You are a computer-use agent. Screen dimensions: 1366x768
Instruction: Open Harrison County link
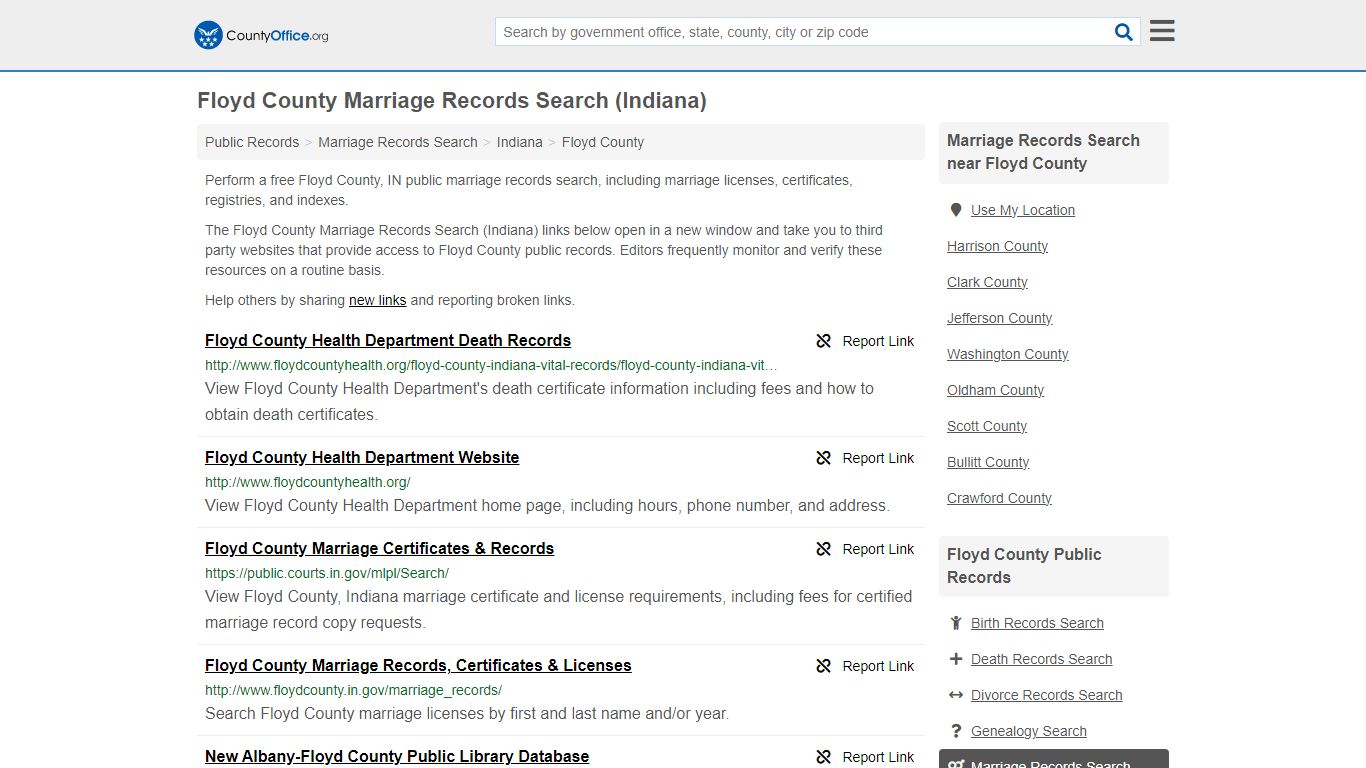pyautogui.click(x=998, y=246)
